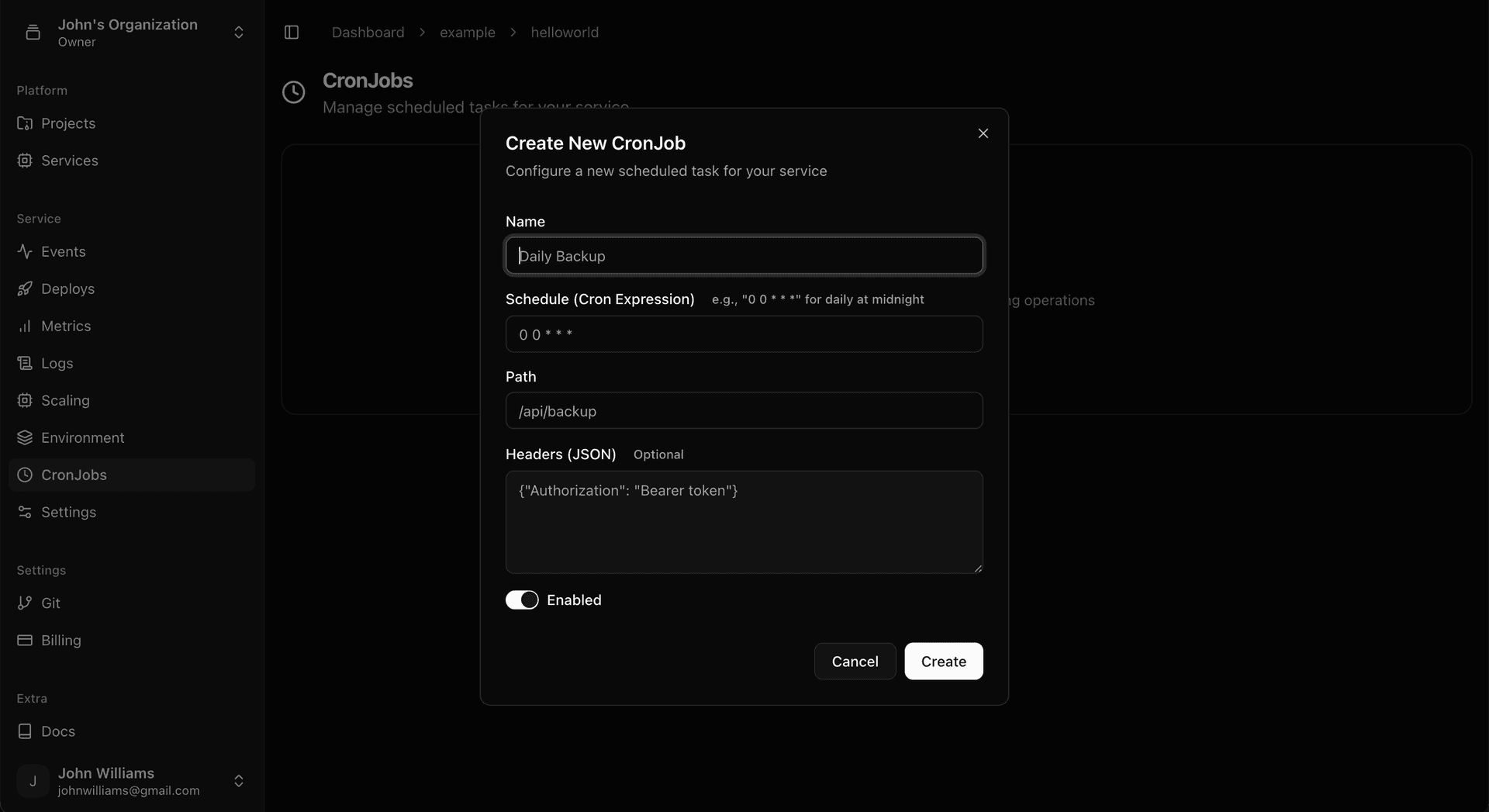Click the Headers JSON text area

[744, 523]
